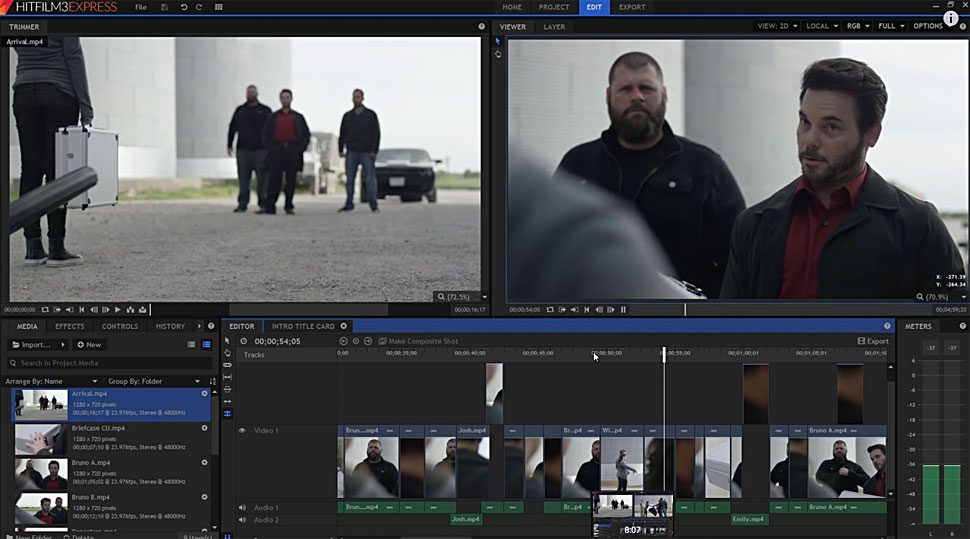This screenshot has width=970, height=539.
Task: Click the Search in Project Media field
Action: (110, 363)
